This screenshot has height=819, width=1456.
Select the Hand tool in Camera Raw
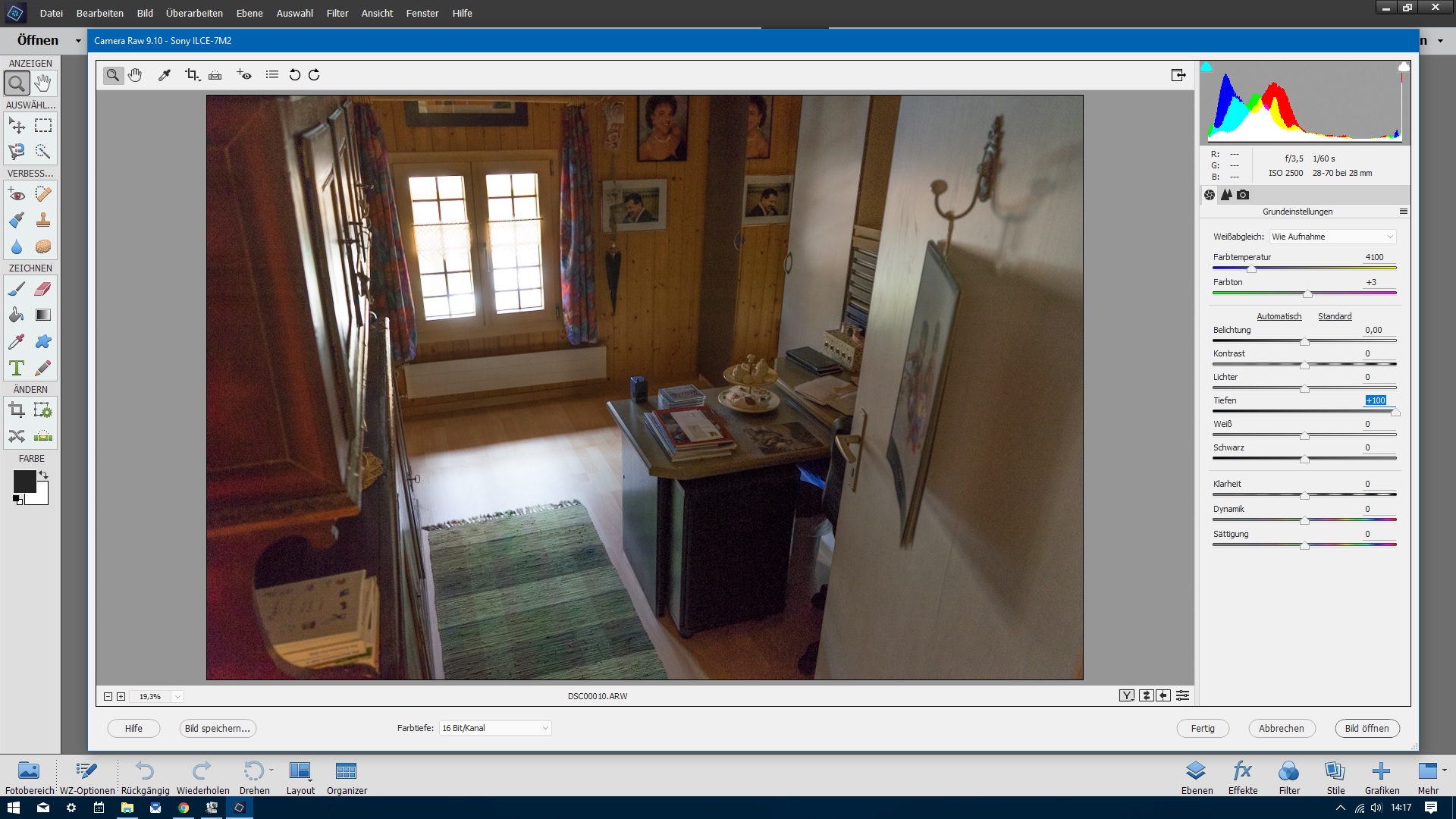[x=135, y=74]
